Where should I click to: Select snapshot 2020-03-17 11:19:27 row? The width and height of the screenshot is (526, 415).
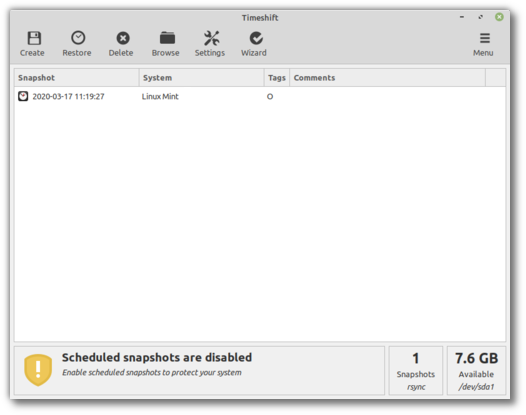click(260, 97)
